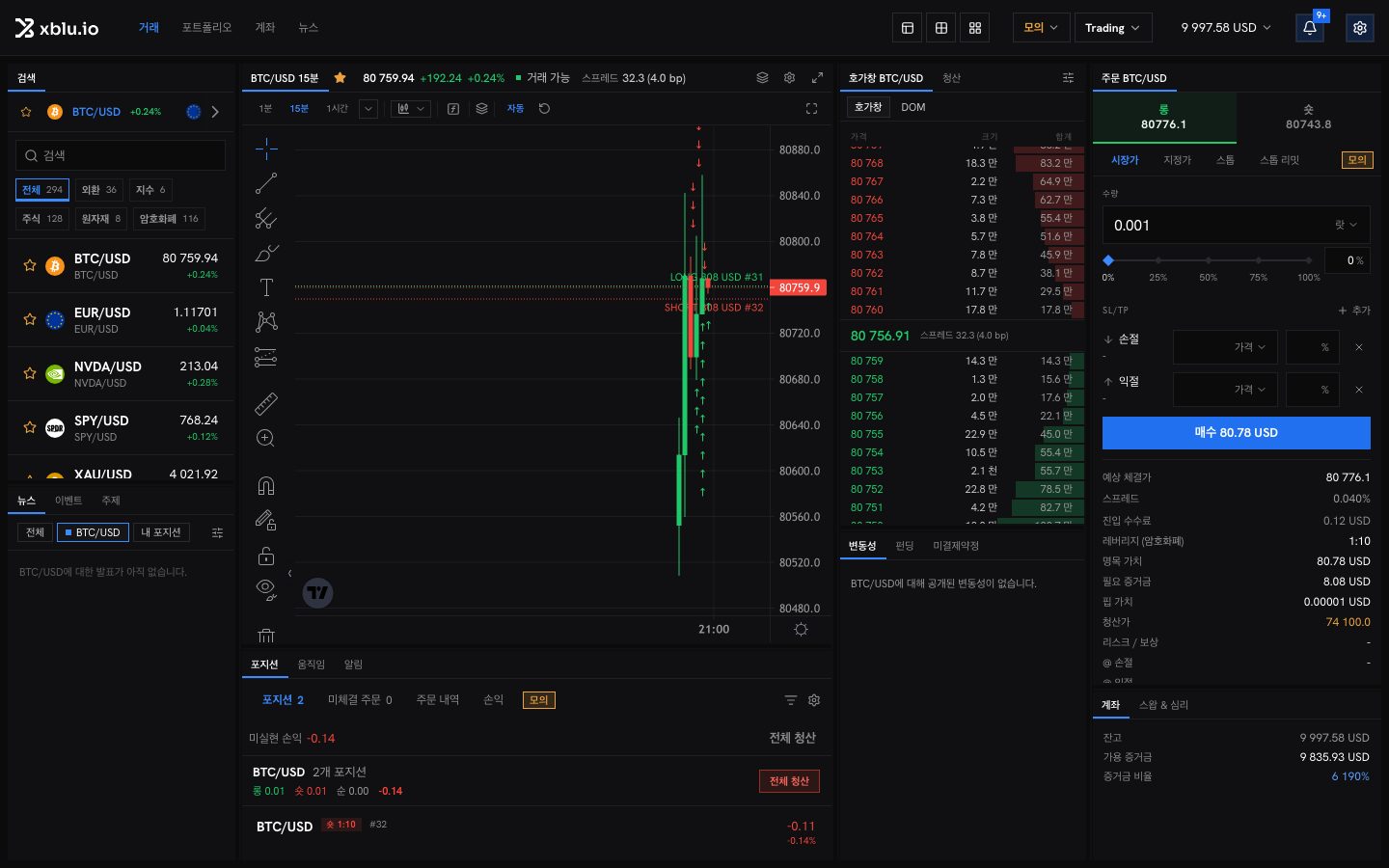Filter instruments by Forex 36
Image resolution: width=1389 pixels, height=868 pixels.
[98, 190]
